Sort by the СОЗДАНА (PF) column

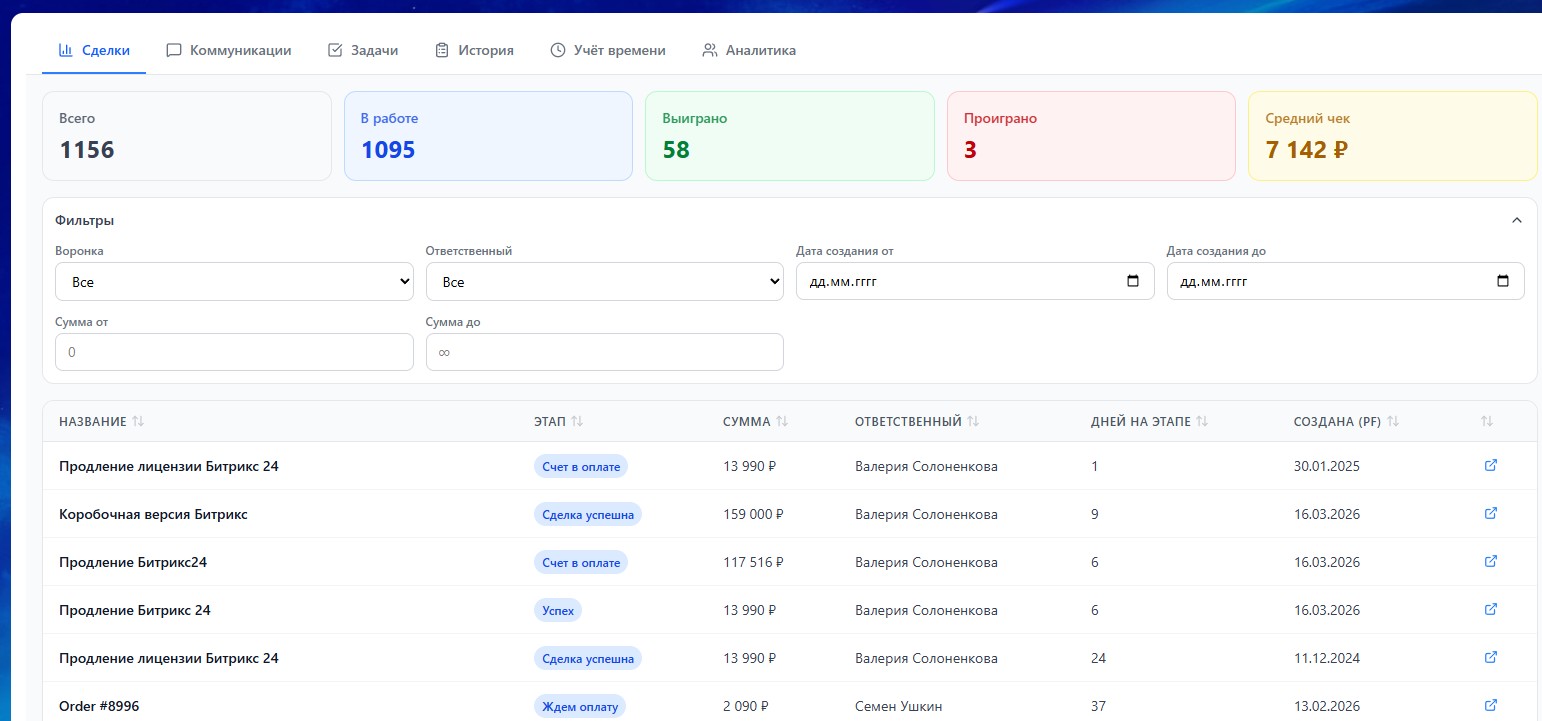point(1392,421)
